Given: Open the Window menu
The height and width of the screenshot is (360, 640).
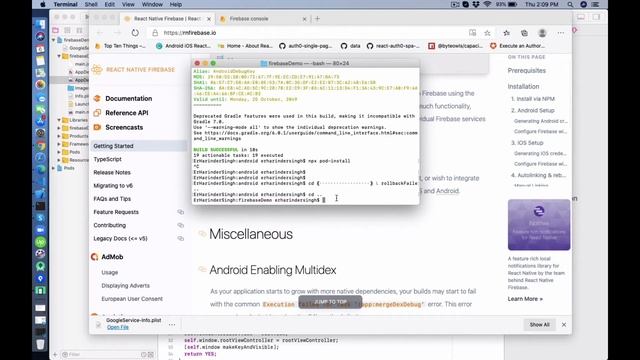Looking at the screenshot, I should (x=152, y=4).
